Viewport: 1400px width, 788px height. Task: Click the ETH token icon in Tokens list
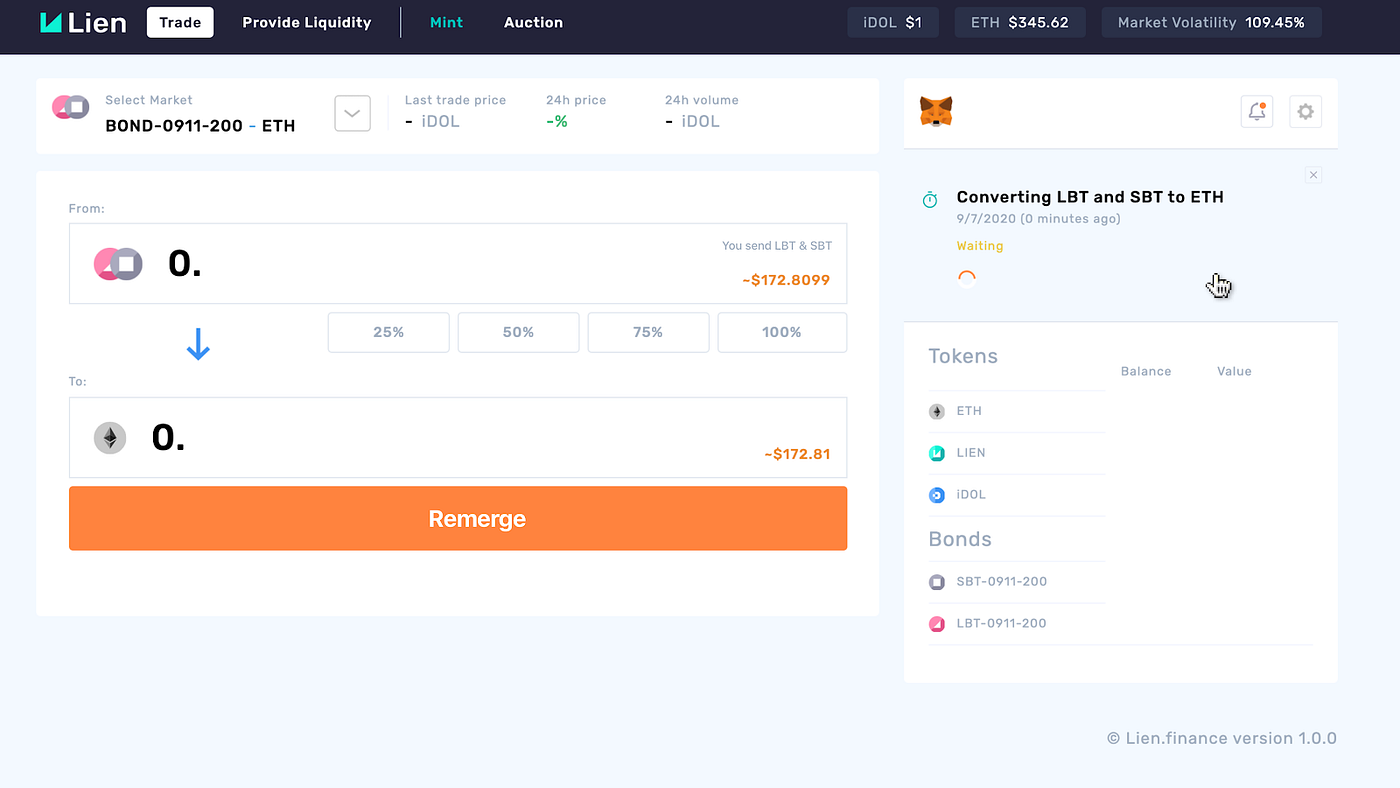click(937, 411)
